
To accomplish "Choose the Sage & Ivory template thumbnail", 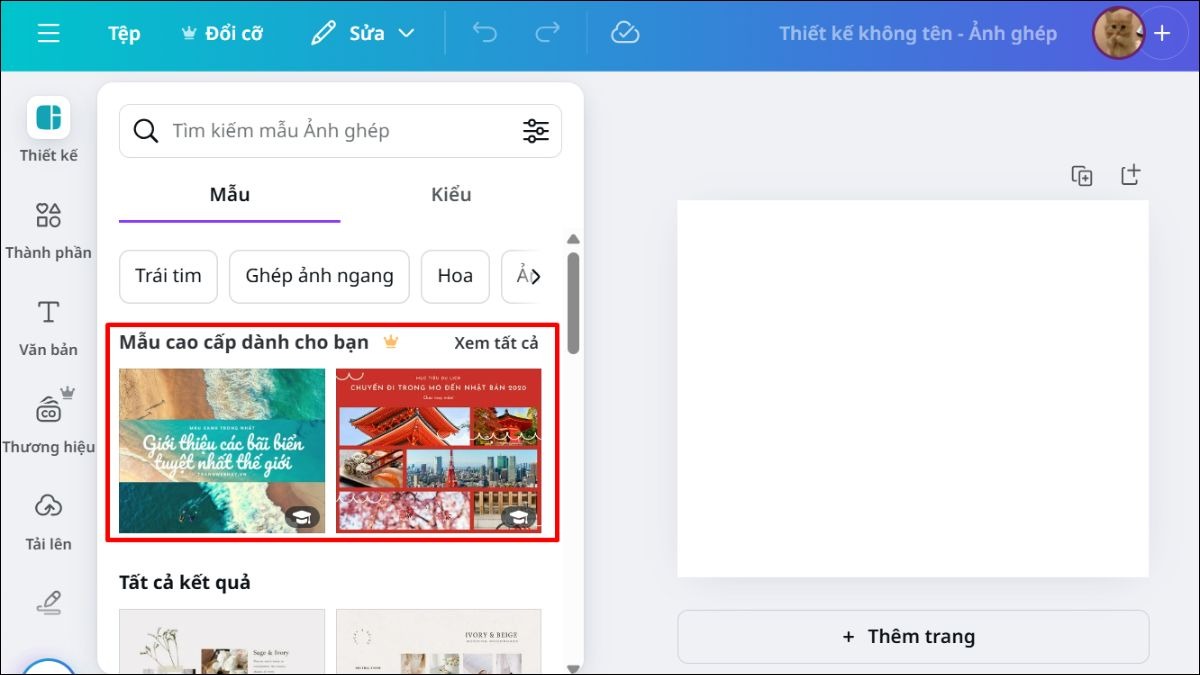I will tap(222, 641).
